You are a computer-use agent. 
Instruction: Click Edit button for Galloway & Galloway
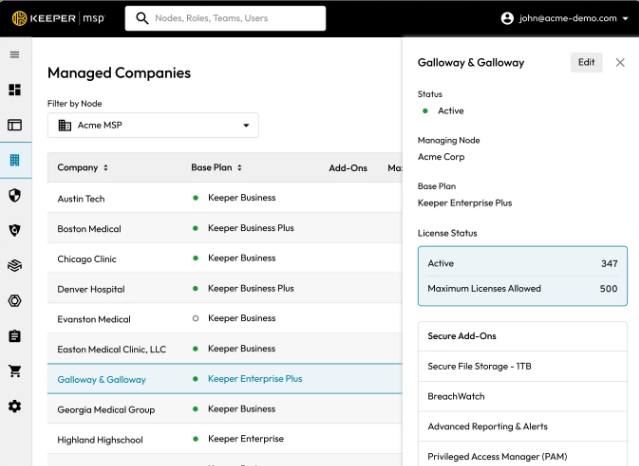586,62
